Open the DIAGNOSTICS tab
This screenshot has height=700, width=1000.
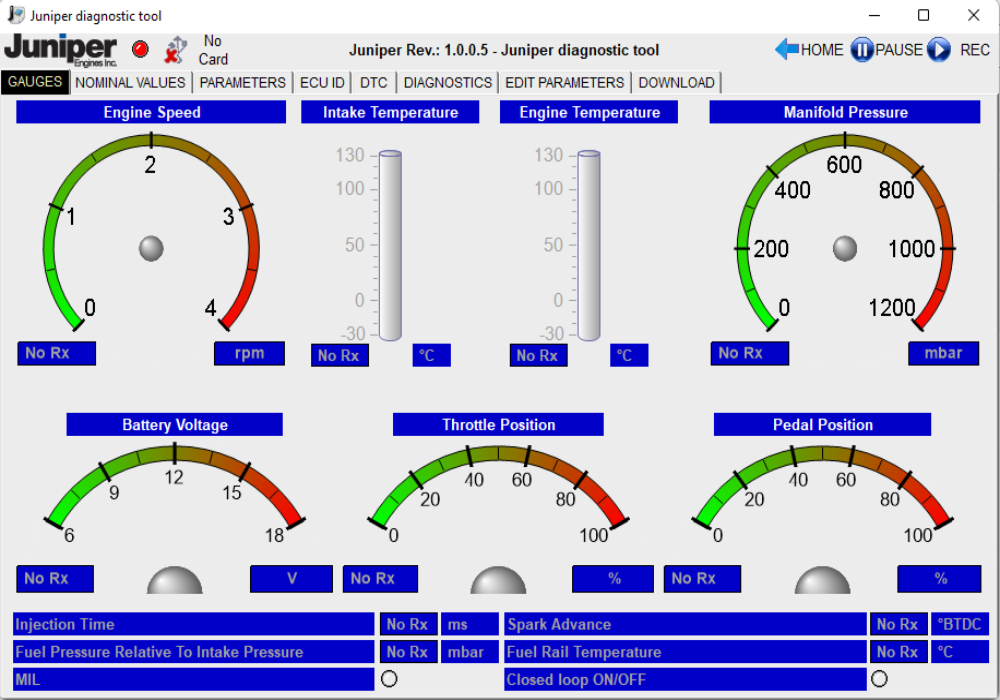pos(447,82)
